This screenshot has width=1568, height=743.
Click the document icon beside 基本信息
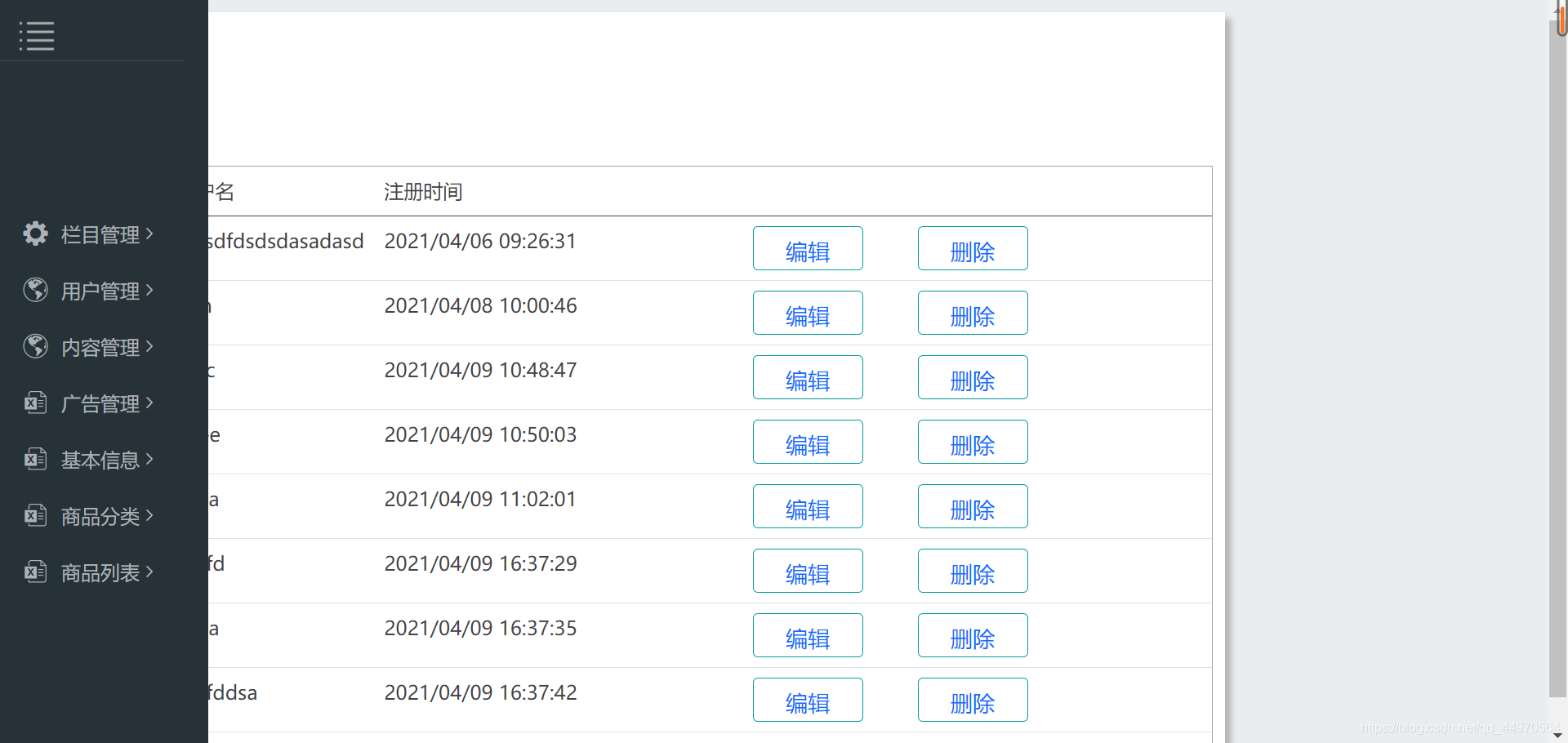35,458
